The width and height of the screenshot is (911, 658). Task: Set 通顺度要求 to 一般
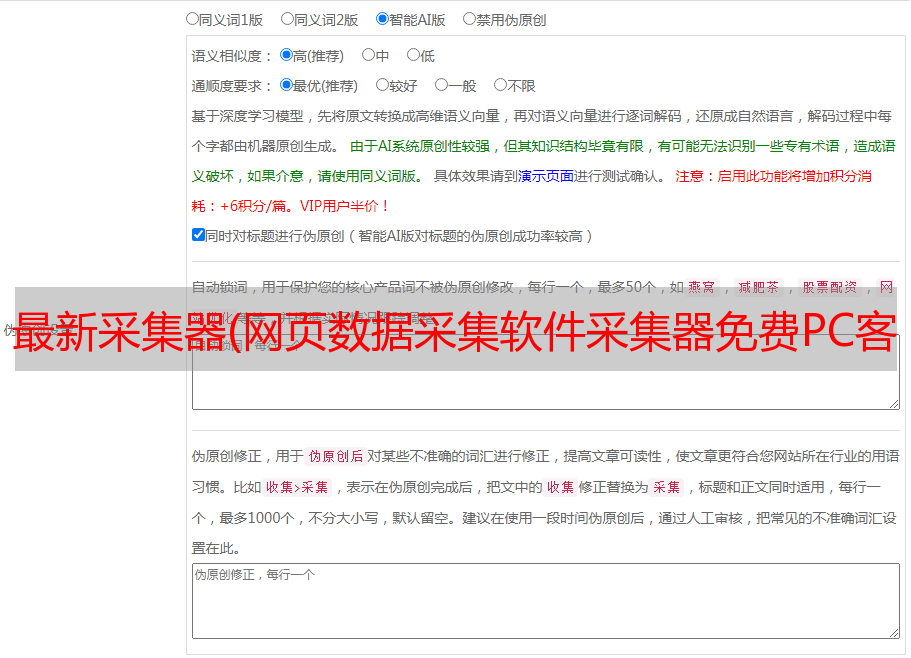[x=441, y=85]
